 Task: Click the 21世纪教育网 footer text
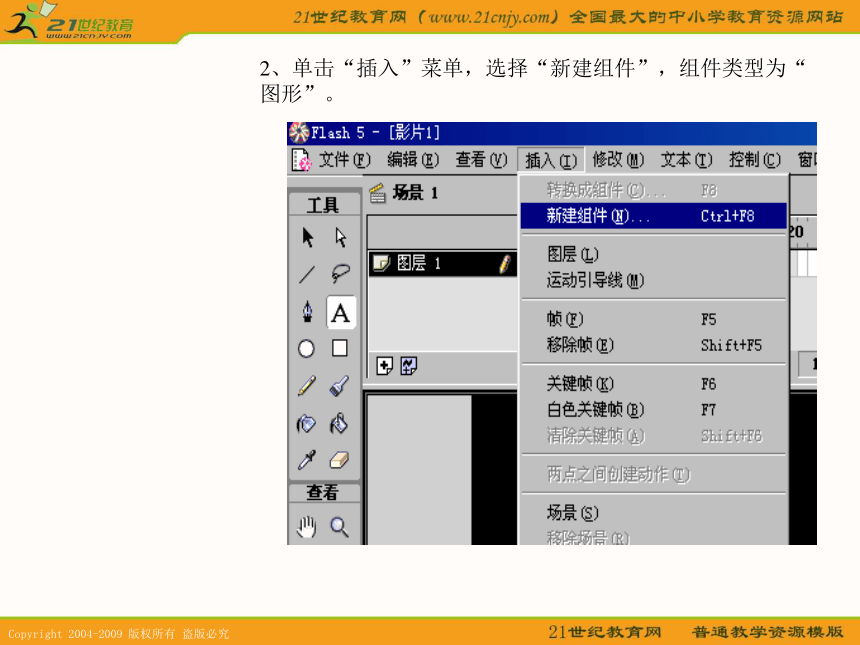pyautogui.click(x=604, y=632)
